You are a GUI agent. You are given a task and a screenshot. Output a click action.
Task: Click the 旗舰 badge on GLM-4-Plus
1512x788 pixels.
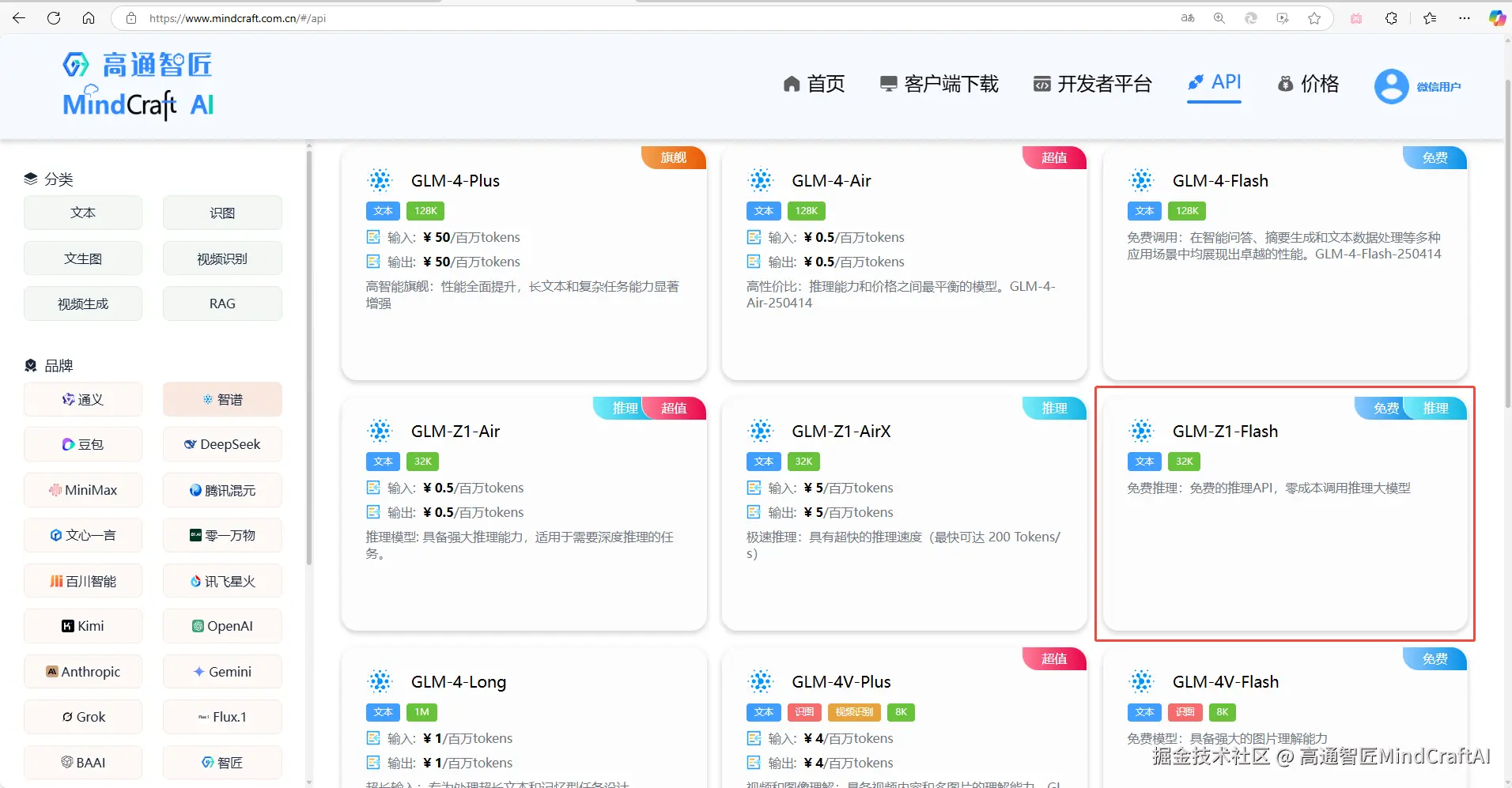pyautogui.click(x=673, y=157)
